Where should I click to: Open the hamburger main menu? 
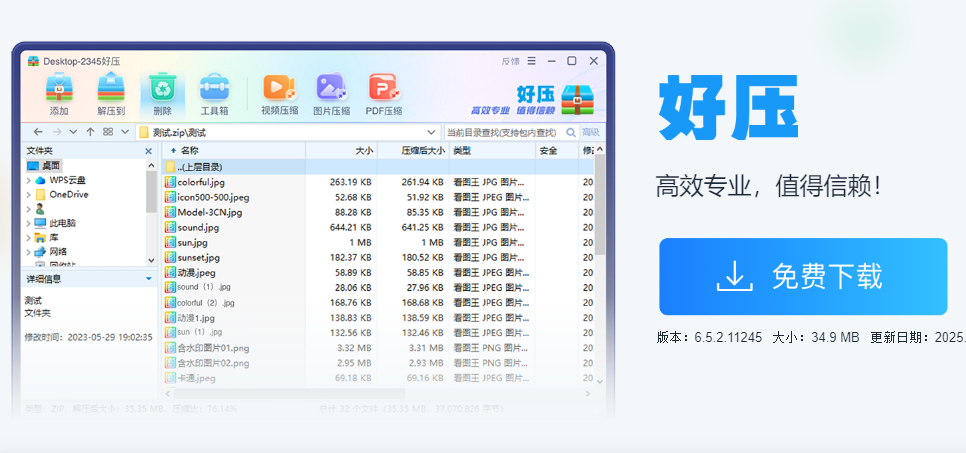(x=531, y=61)
